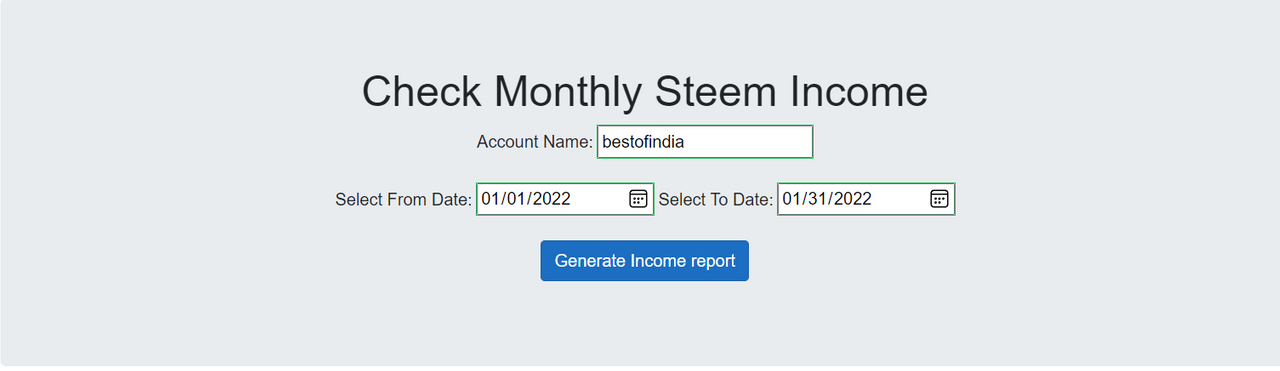The image size is (1280, 371).
Task: Open the calendar picker for To Date
Action: (939, 198)
